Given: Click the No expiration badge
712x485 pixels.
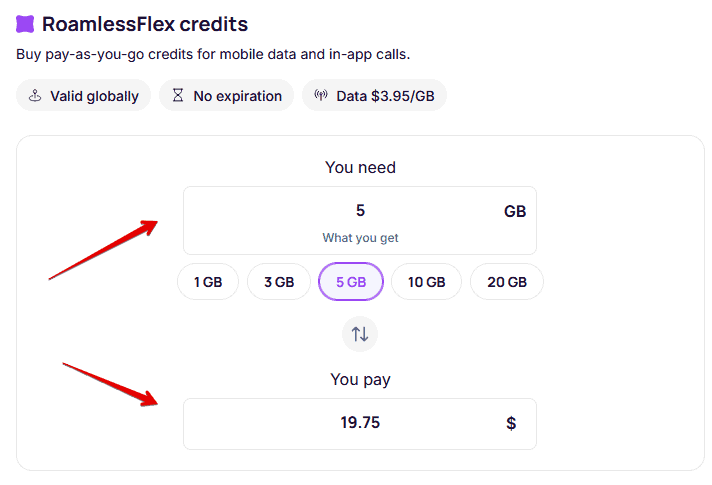Looking at the screenshot, I should coord(226,96).
